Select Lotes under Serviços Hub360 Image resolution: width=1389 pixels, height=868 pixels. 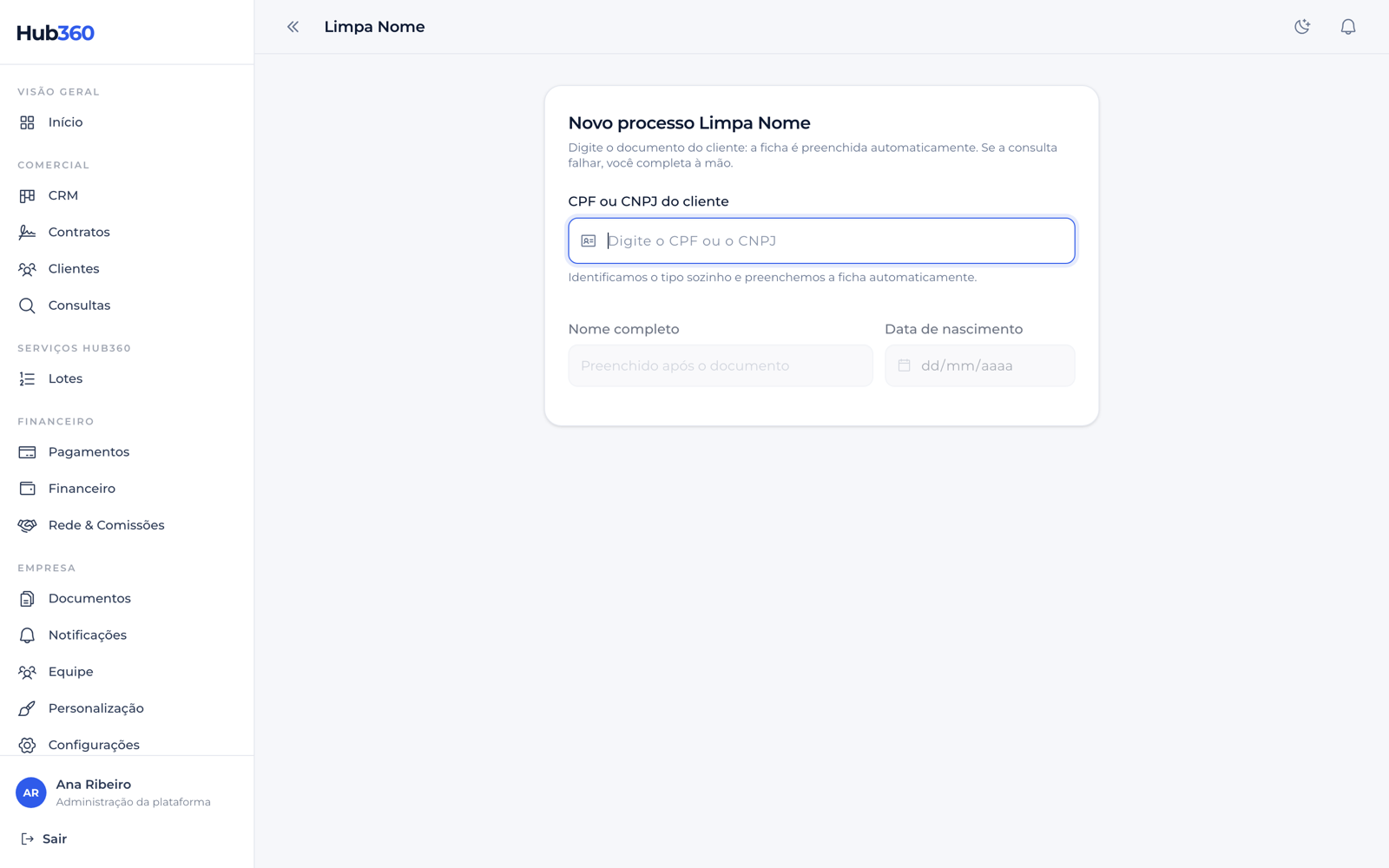(x=127, y=379)
